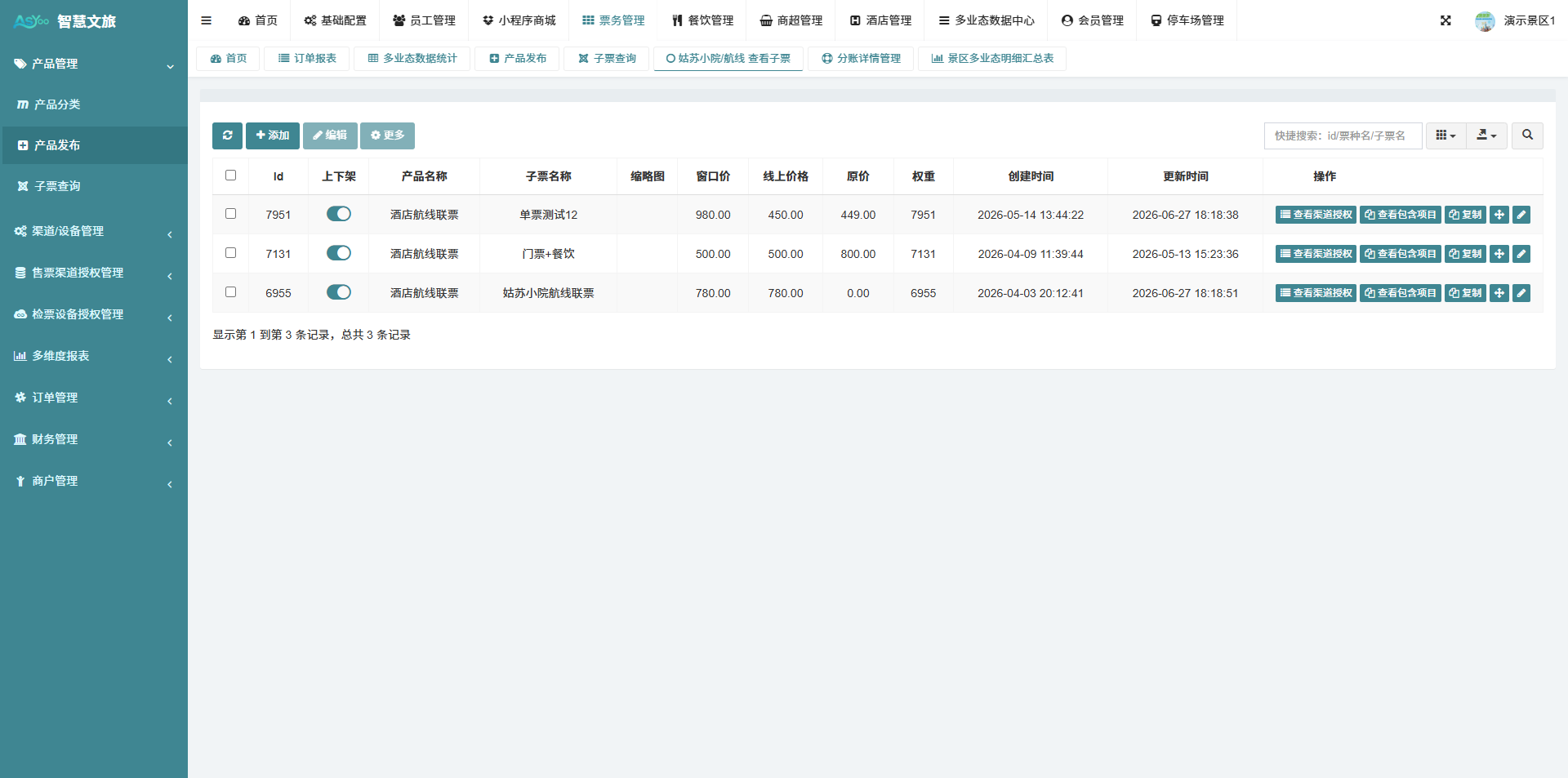Viewport: 1568px width, 778px height.
Task: Open 首页 in top navigation
Action: coord(258,20)
